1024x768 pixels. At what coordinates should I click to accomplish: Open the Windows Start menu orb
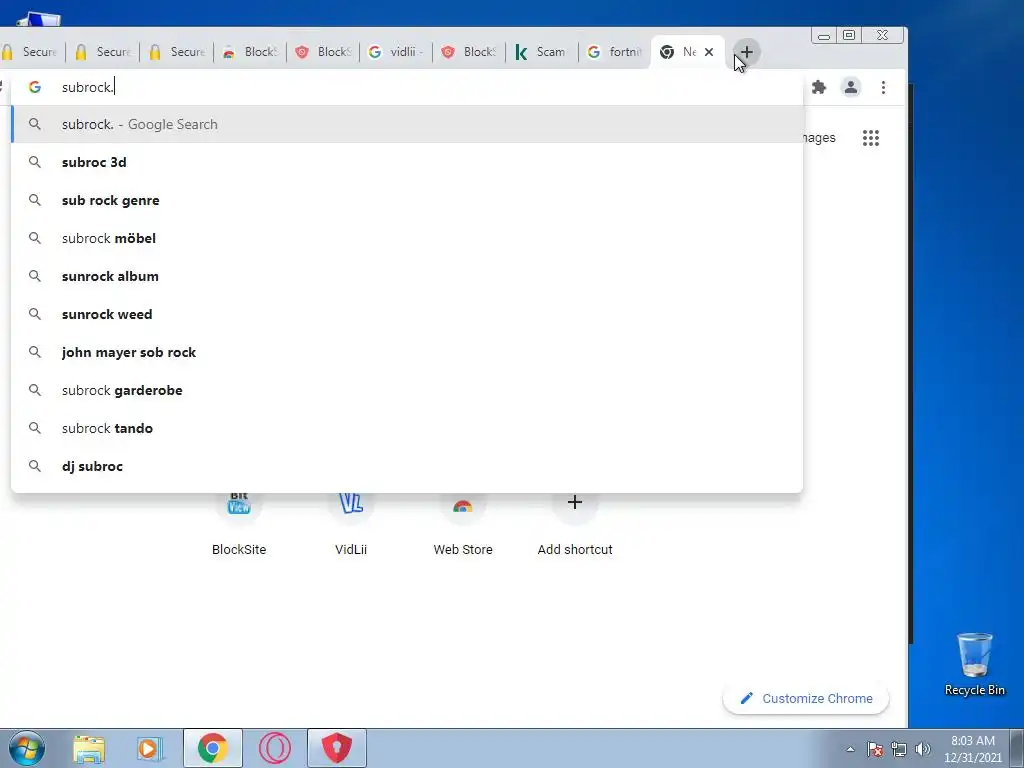[x=27, y=748]
